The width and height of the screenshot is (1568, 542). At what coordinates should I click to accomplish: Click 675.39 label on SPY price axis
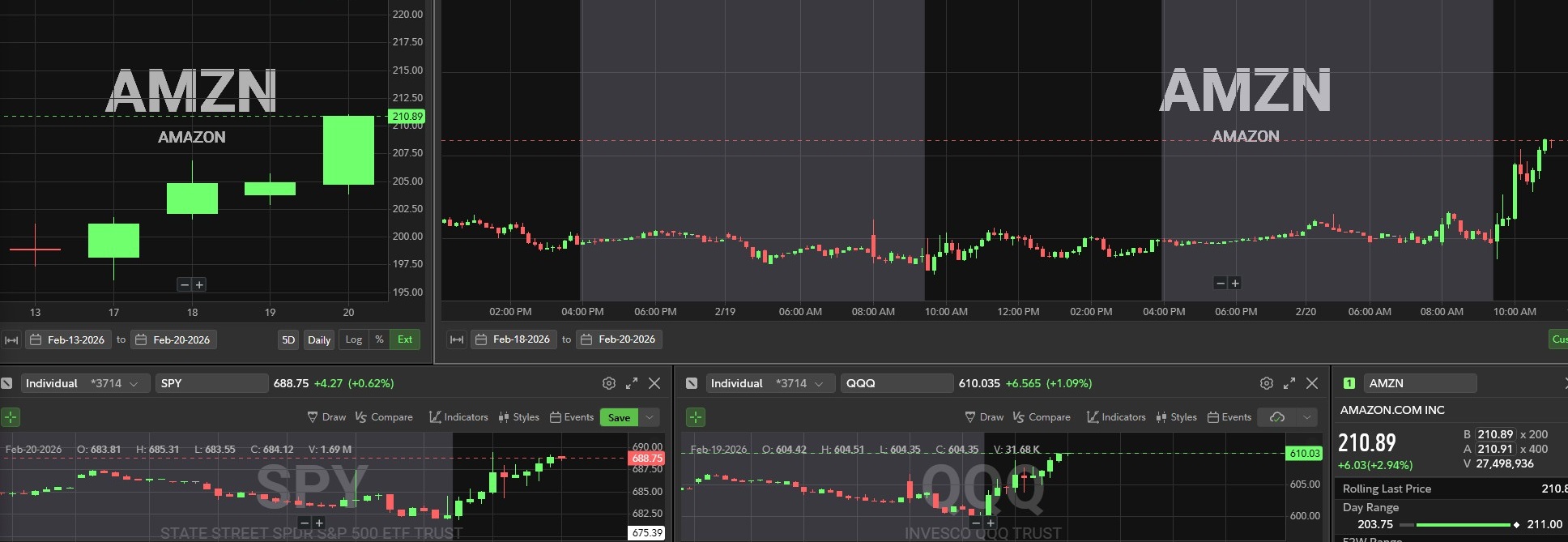pyautogui.click(x=647, y=533)
